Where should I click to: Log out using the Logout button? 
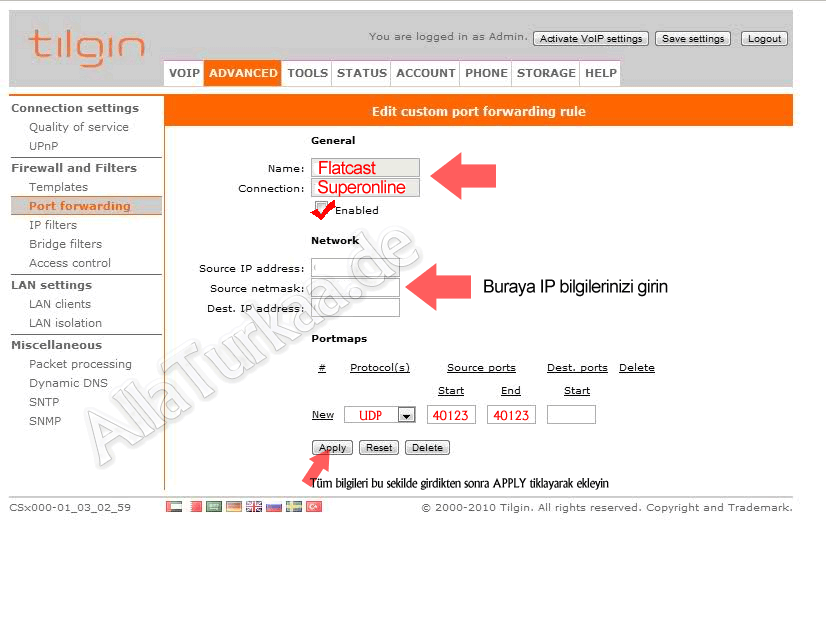click(x=764, y=39)
